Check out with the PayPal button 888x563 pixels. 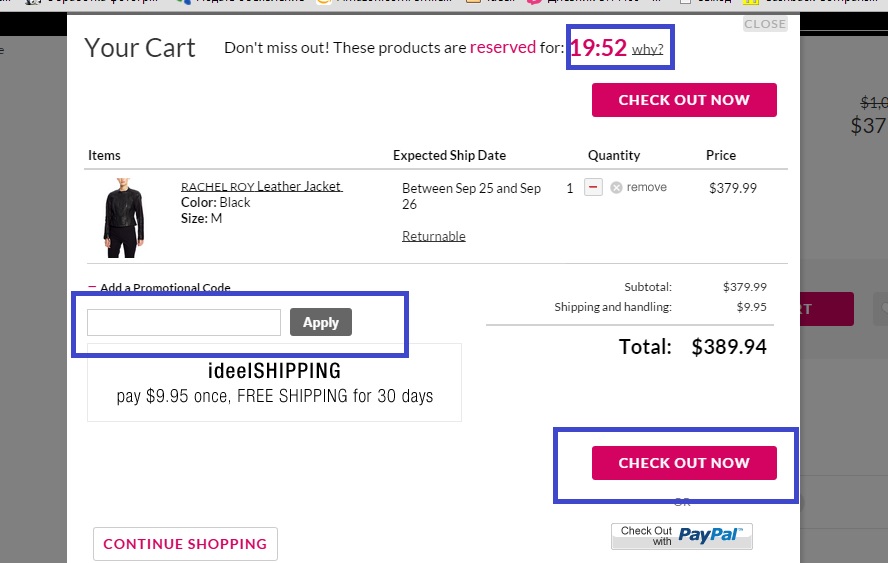coord(682,536)
